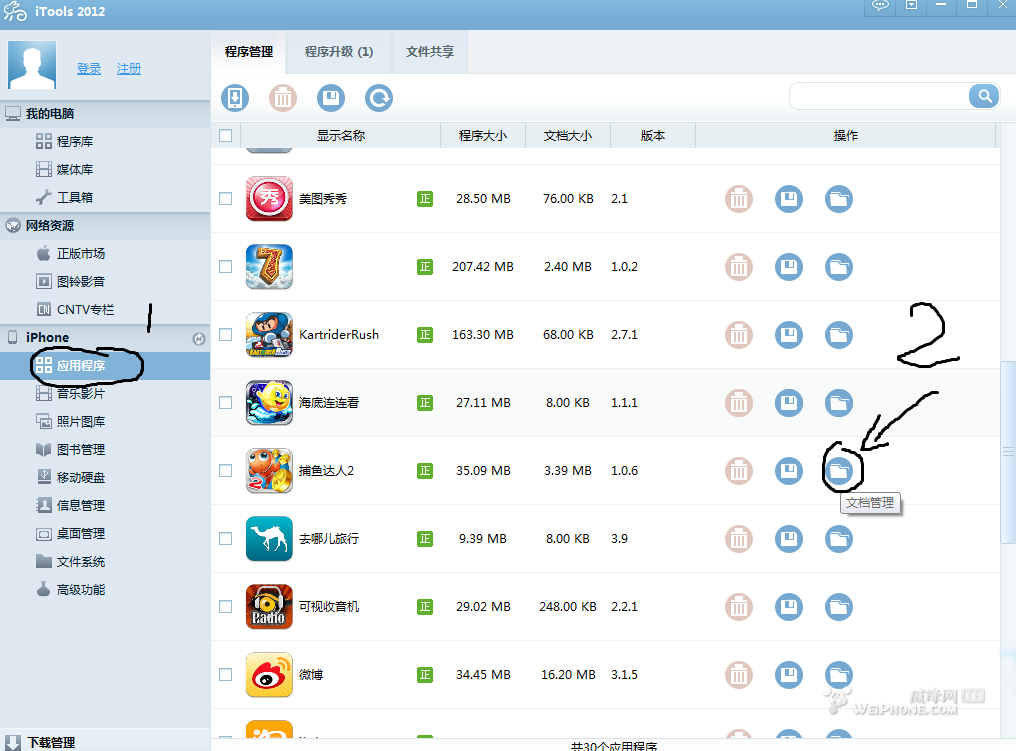The width and height of the screenshot is (1016, 751).
Task: Open document folder for 美图秀秀
Action: click(x=838, y=199)
